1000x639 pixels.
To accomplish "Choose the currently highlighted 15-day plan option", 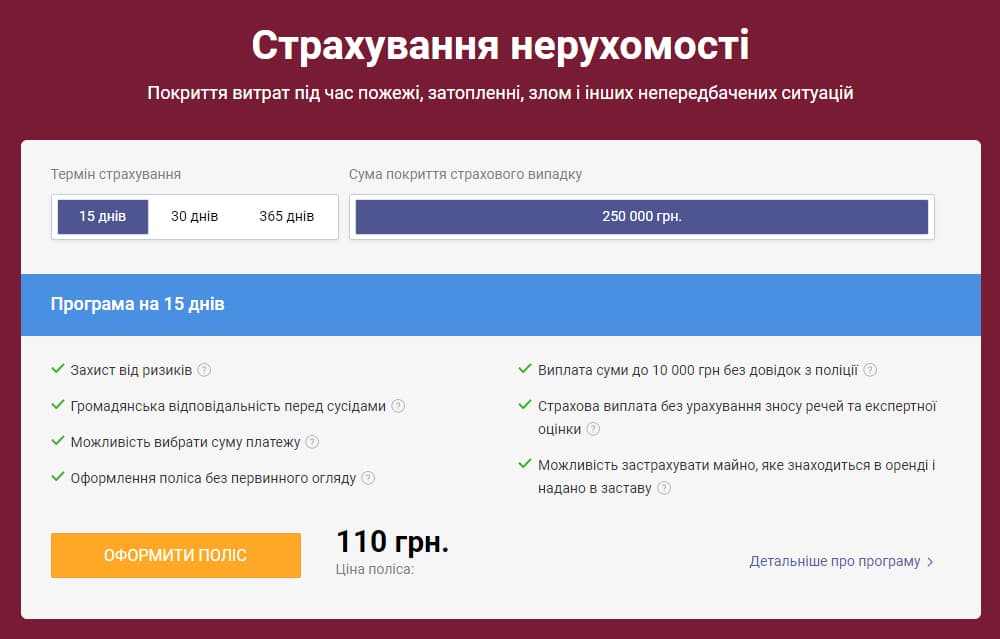I will coord(101,216).
